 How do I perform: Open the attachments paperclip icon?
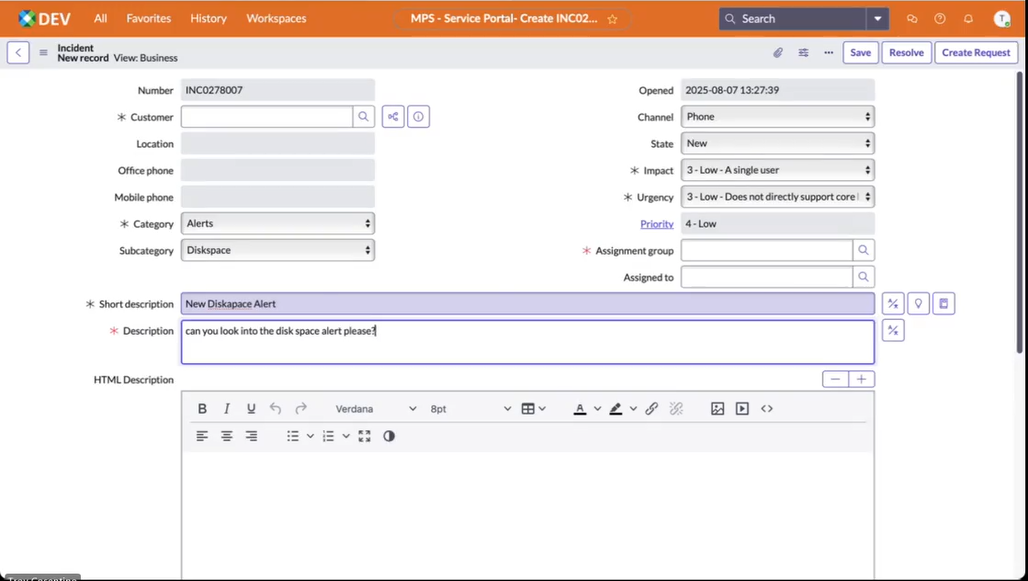(779, 52)
